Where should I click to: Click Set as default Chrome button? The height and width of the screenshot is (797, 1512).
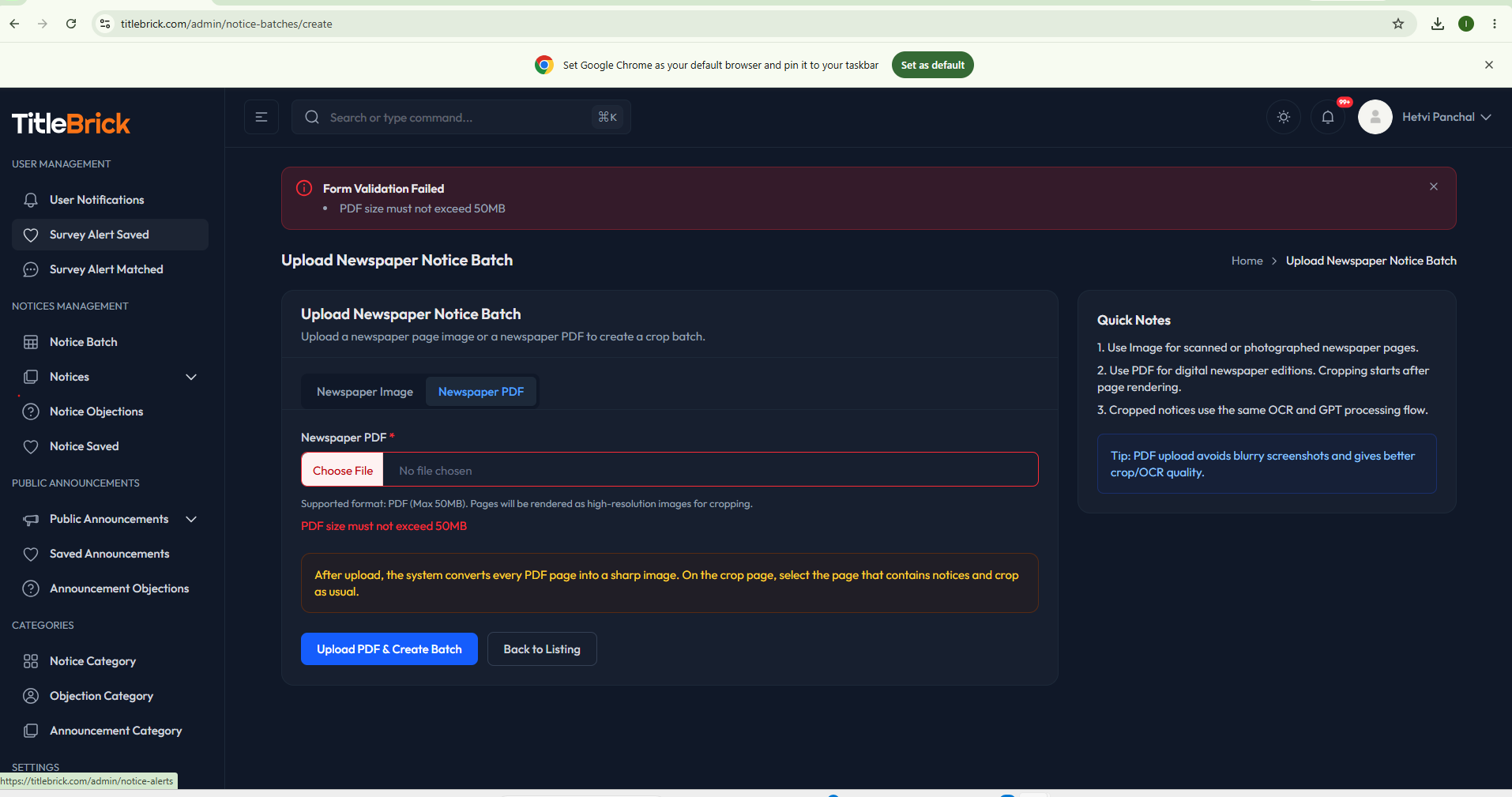point(932,65)
